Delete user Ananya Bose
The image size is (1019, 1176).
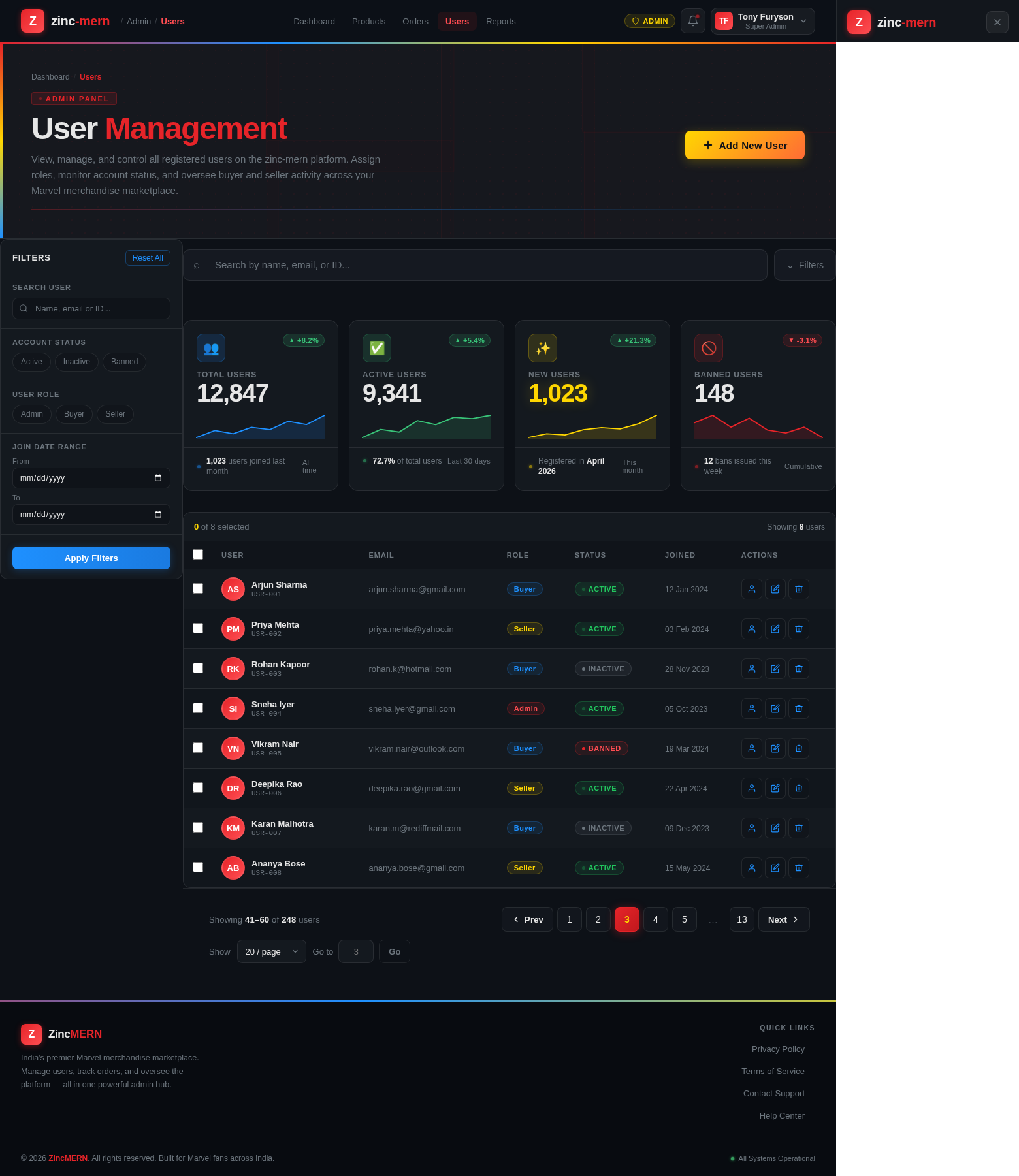pos(799,868)
